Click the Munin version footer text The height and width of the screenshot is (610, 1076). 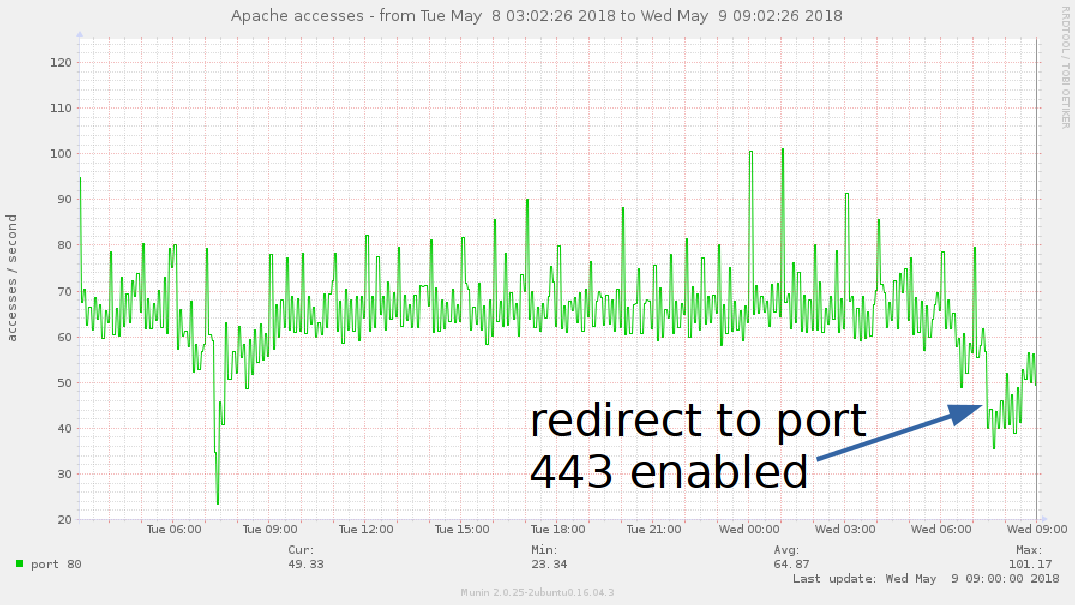tap(537, 593)
